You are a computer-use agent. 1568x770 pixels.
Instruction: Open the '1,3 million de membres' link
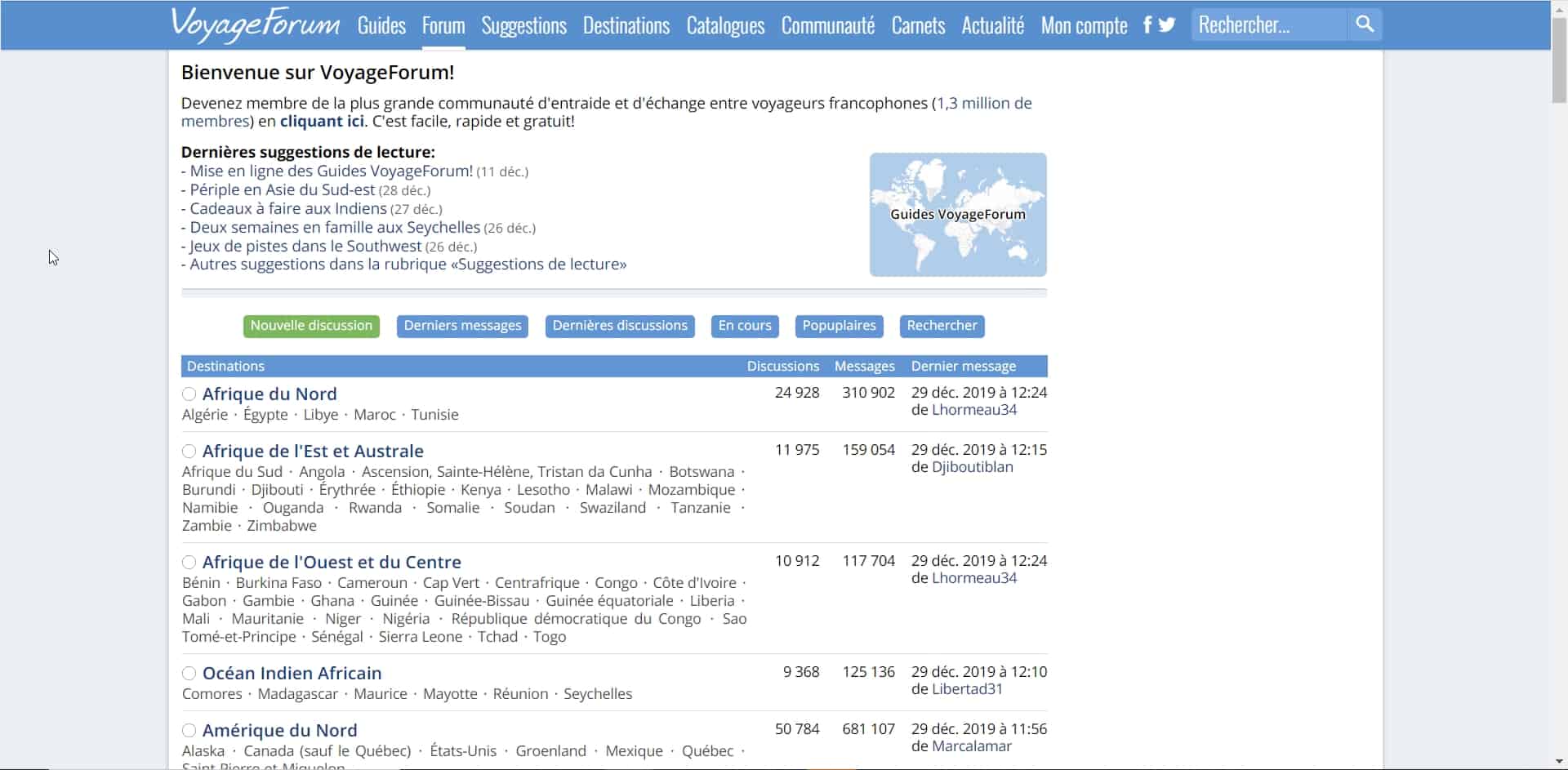point(607,113)
